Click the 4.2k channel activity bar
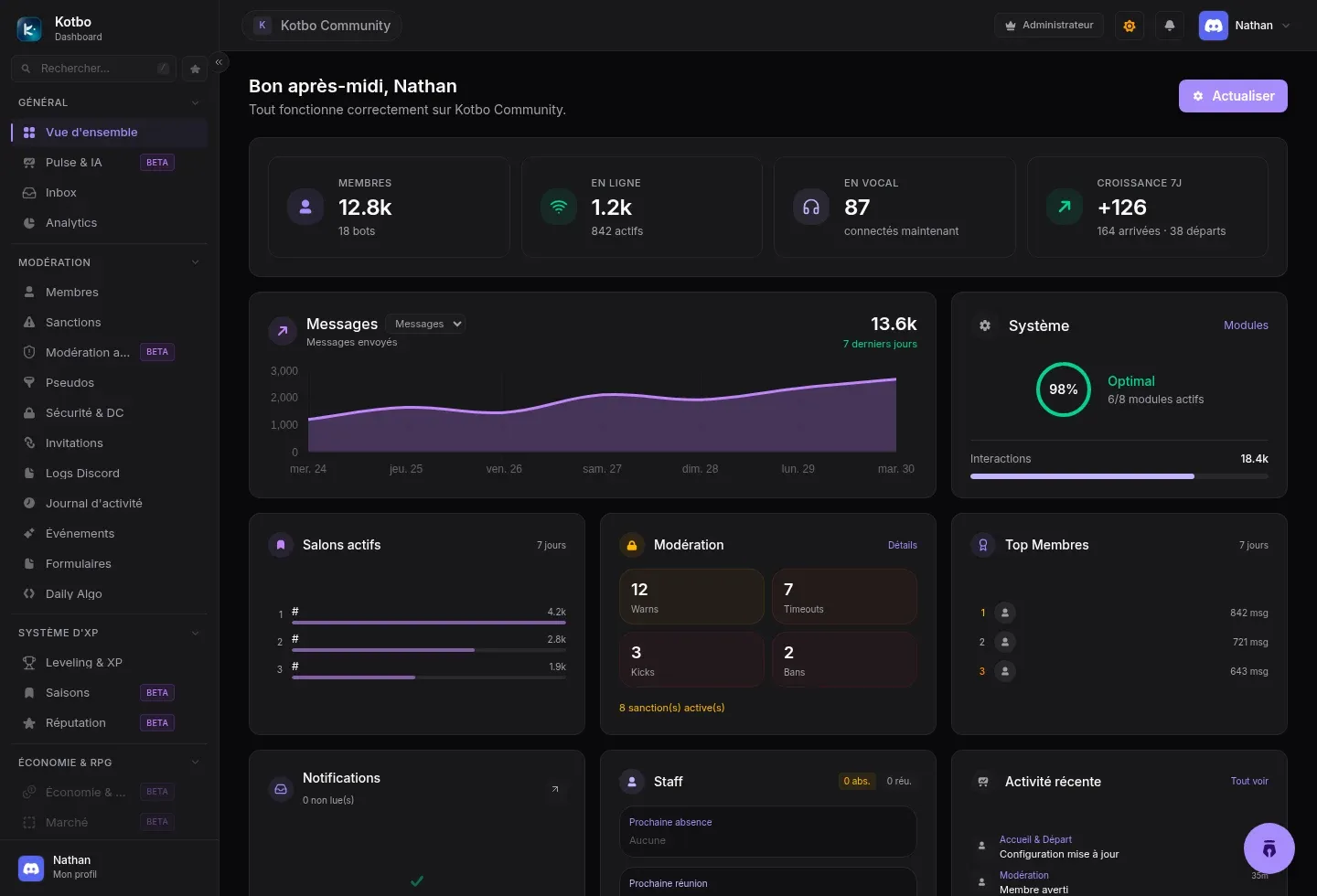 429,623
